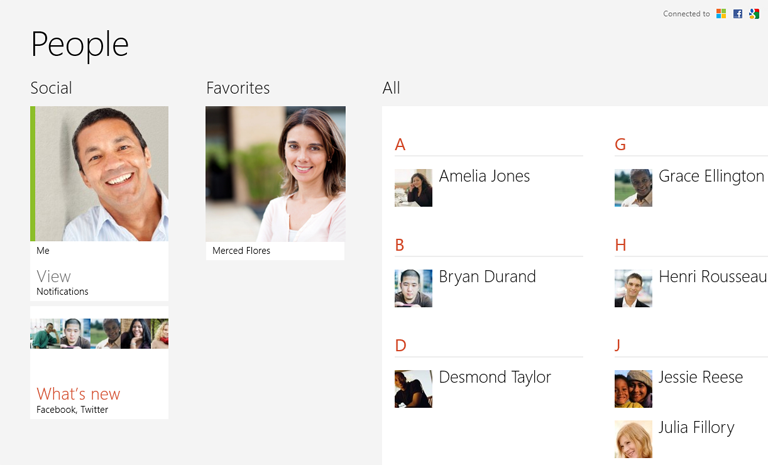Open the Me profile tile photo
Viewport: 768px width, 465px height.
coord(100,174)
